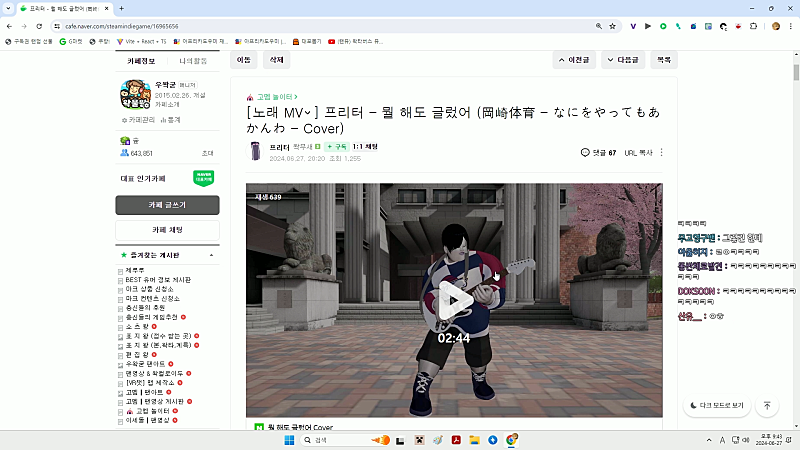This screenshot has width=800, height=450.
Task: Start a 1:1 채팅 with the author
Action: tap(365, 146)
